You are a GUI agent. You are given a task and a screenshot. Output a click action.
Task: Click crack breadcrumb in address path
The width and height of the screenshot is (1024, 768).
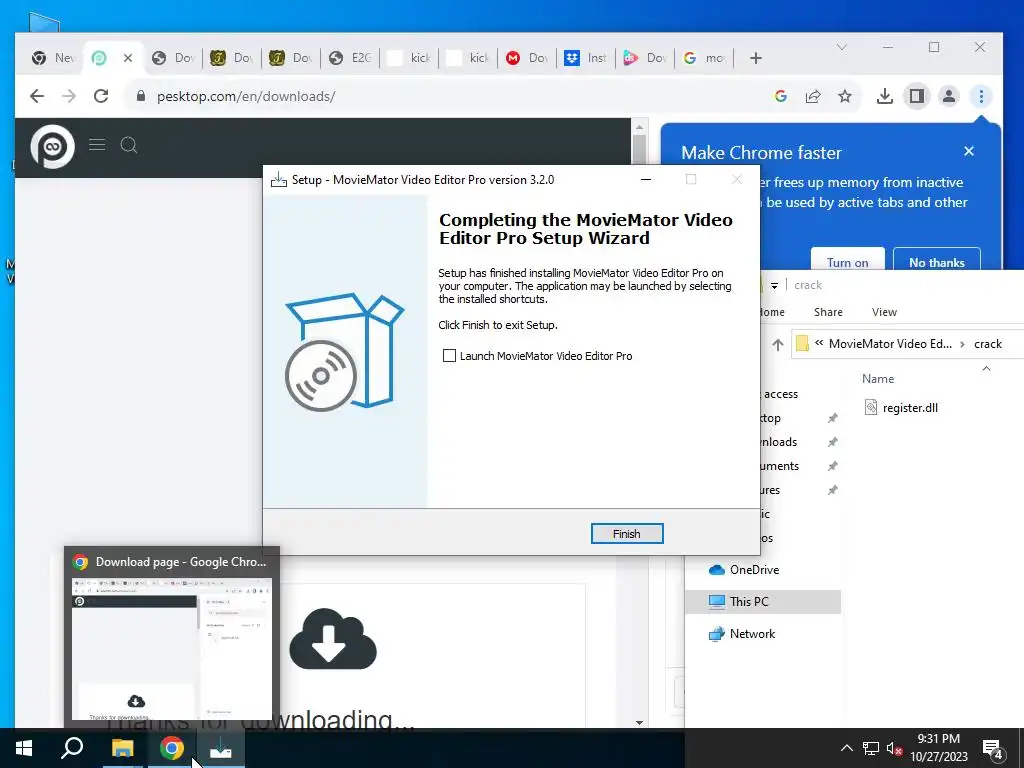[987, 344]
